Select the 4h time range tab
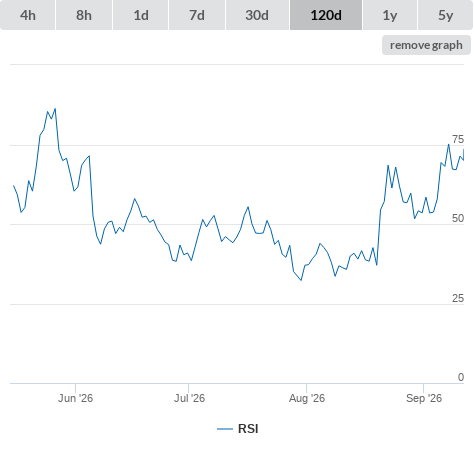 28,15
